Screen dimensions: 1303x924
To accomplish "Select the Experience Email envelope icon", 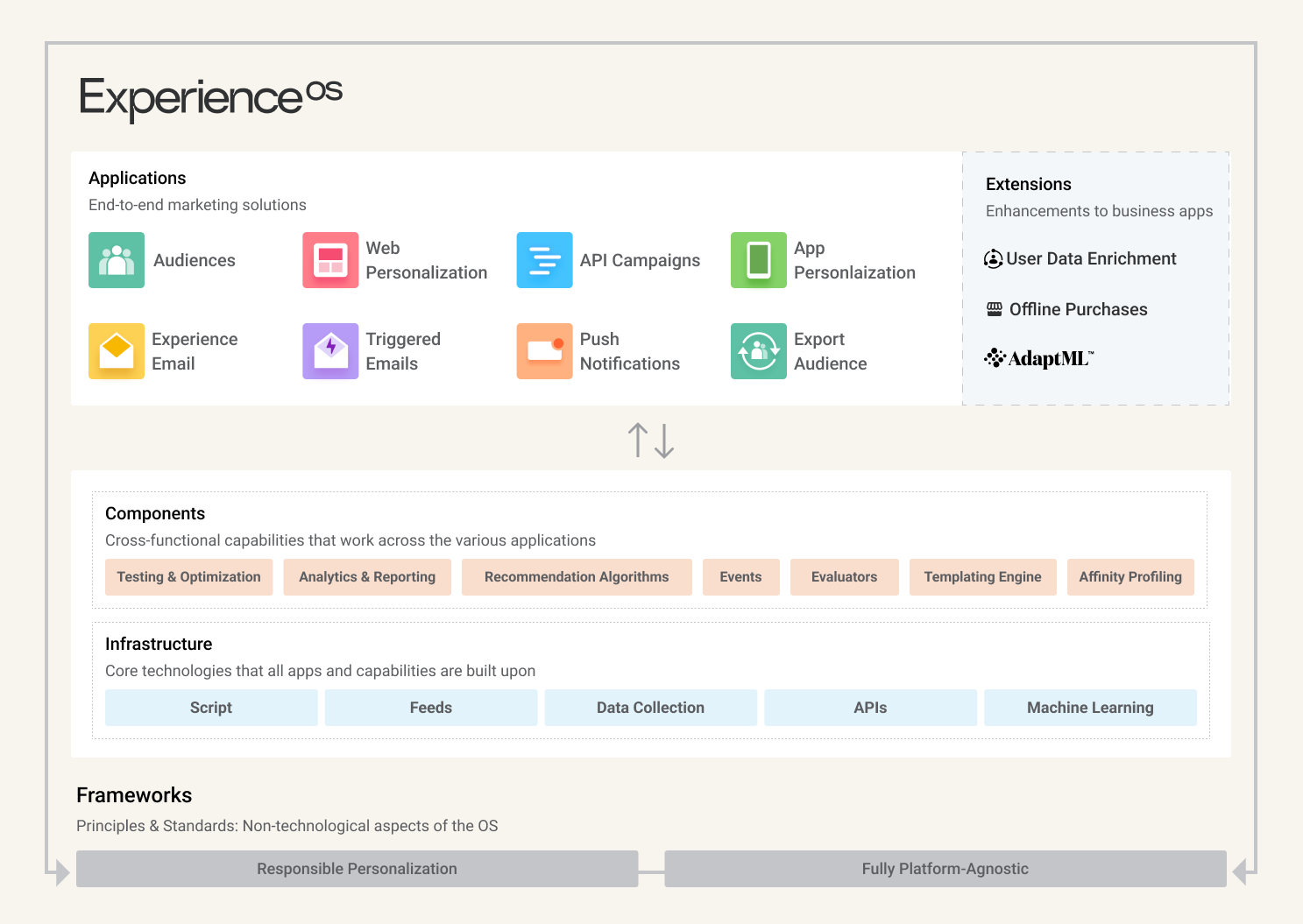I will coord(116,351).
